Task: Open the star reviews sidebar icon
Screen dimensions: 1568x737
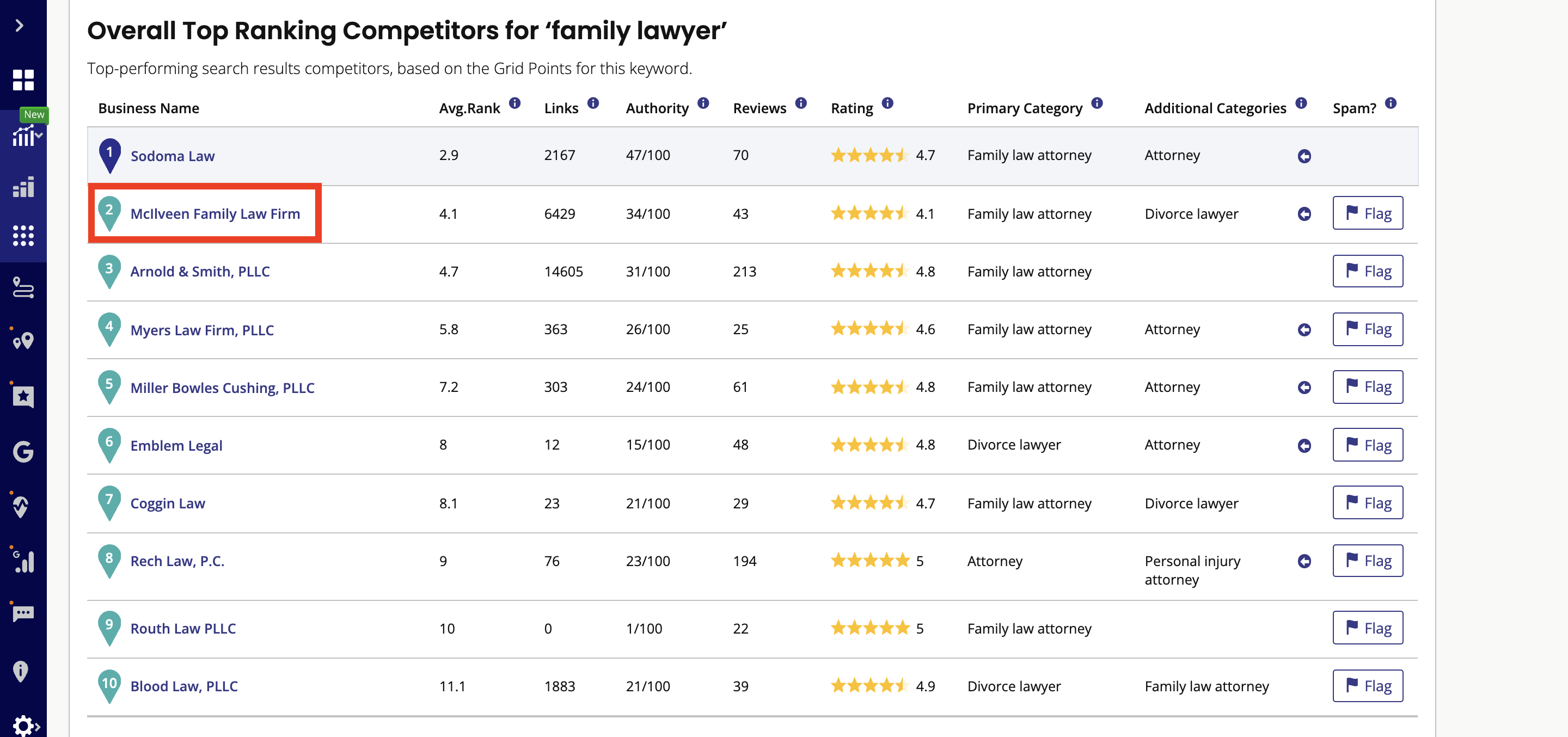Action: [x=23, y=396]
